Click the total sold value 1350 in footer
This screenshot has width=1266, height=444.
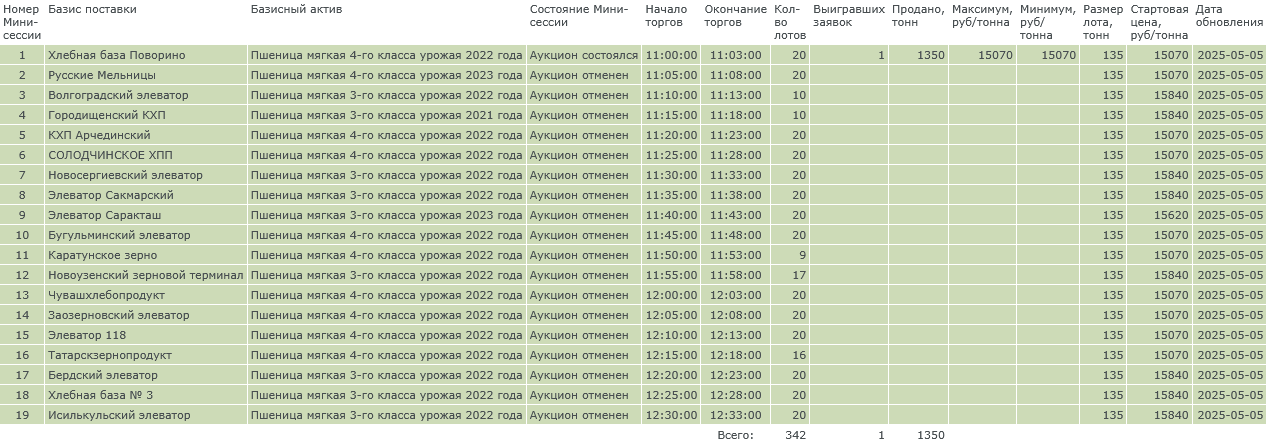click(x=931, y=435)
